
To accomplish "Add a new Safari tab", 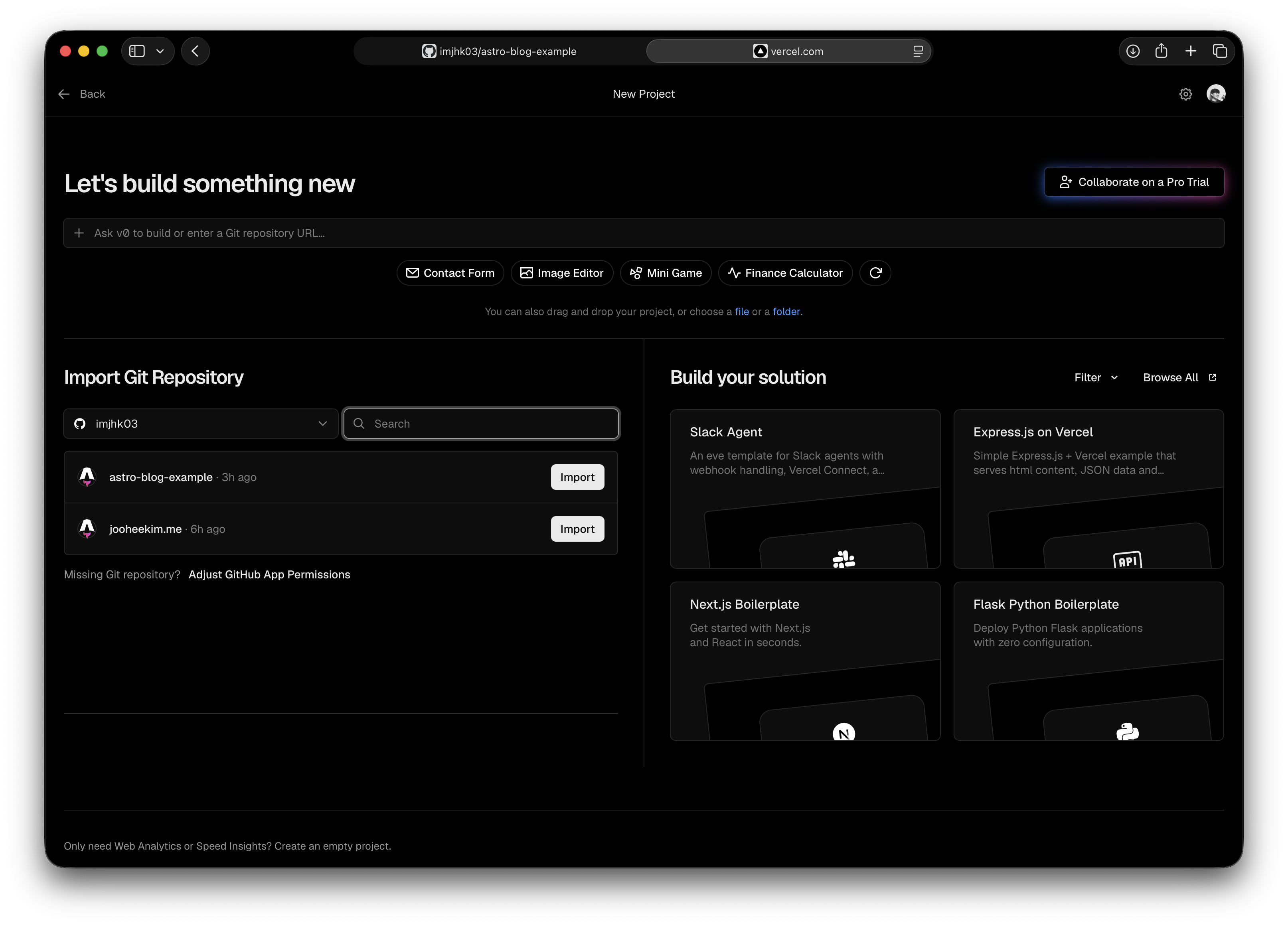I will pyautogui.click(x=1191, y=51).
